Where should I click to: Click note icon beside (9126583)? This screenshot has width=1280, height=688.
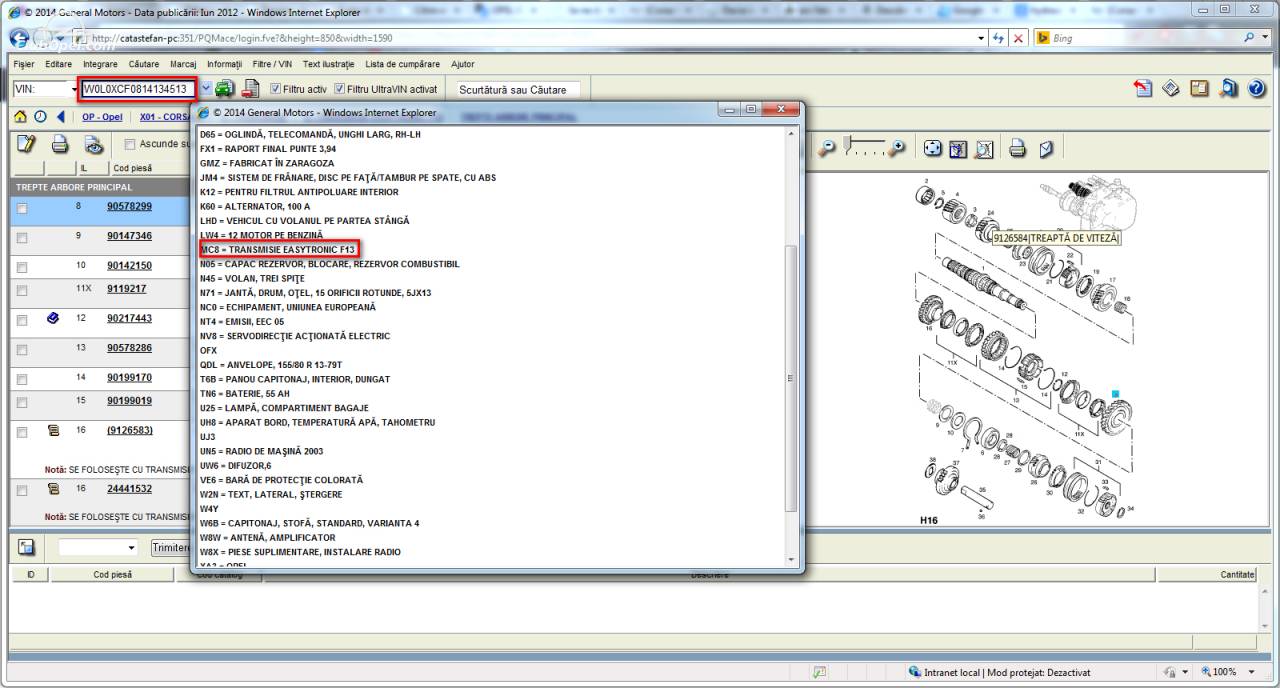53,430
